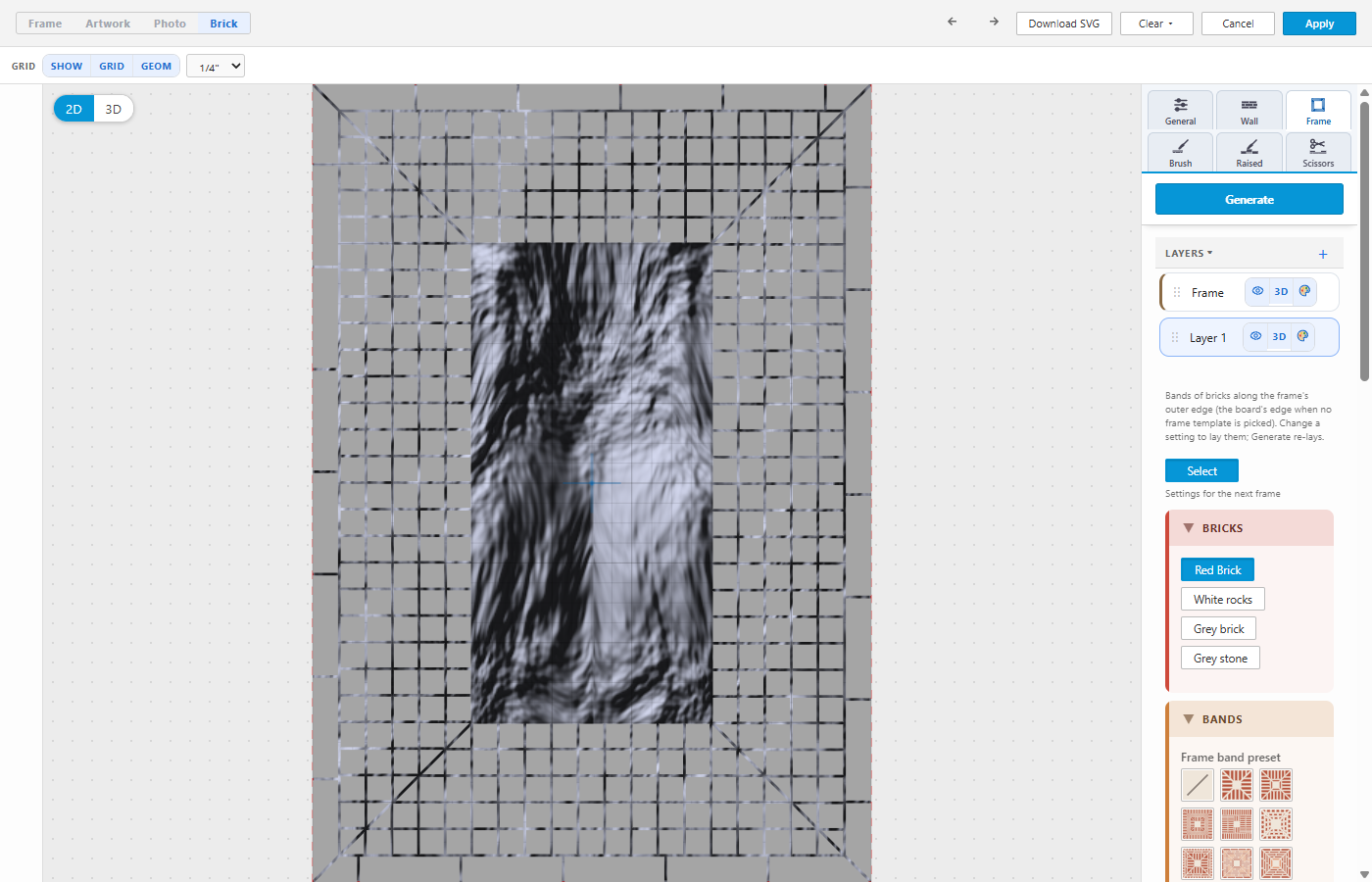Grab the Frame layer drag handle
This screenshot has width=1372, height=882.
pos(1177,292)
